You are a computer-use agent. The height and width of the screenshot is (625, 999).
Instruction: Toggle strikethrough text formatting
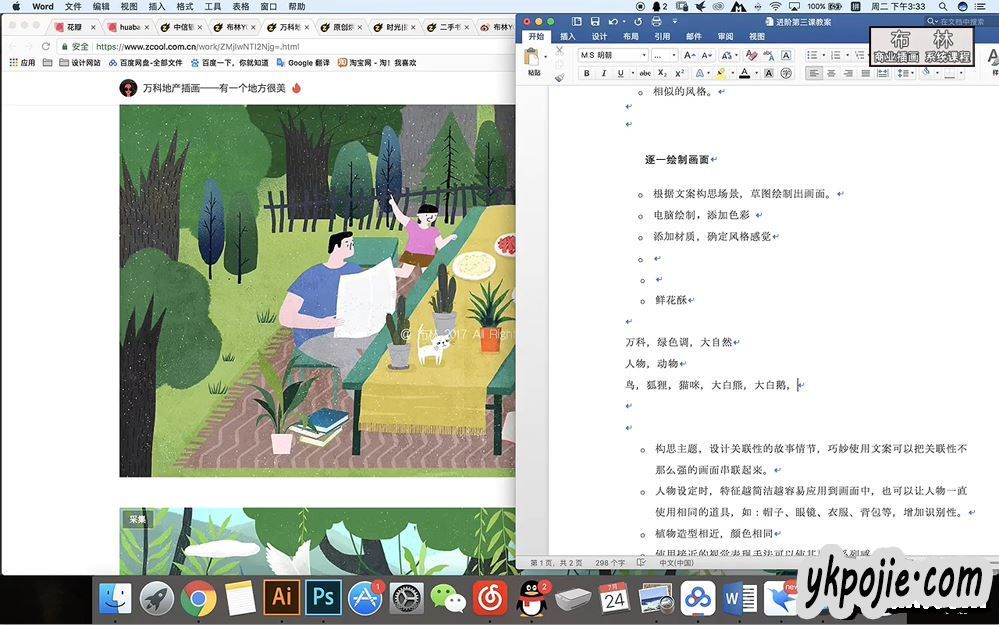tap(647, 73)
